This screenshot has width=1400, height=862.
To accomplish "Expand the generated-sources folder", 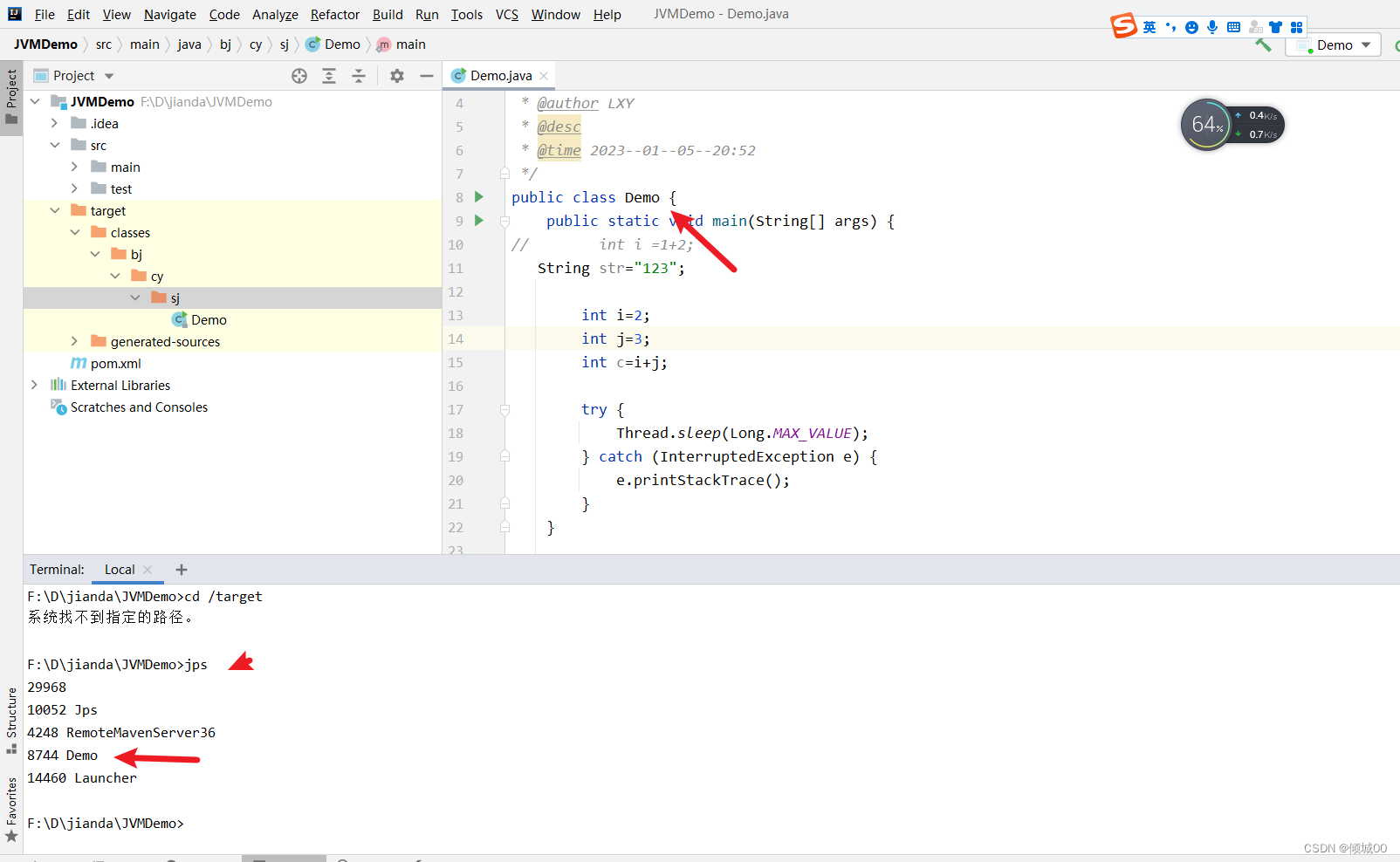I will point(75,342).
